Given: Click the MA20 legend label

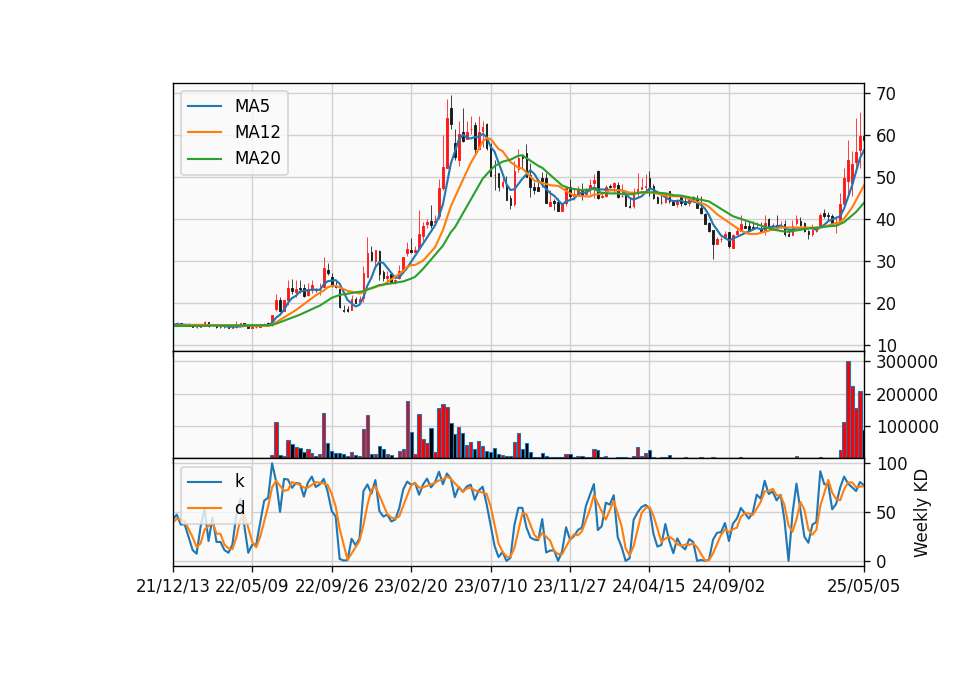Looking at the screenshot, I should pos(257,158).
